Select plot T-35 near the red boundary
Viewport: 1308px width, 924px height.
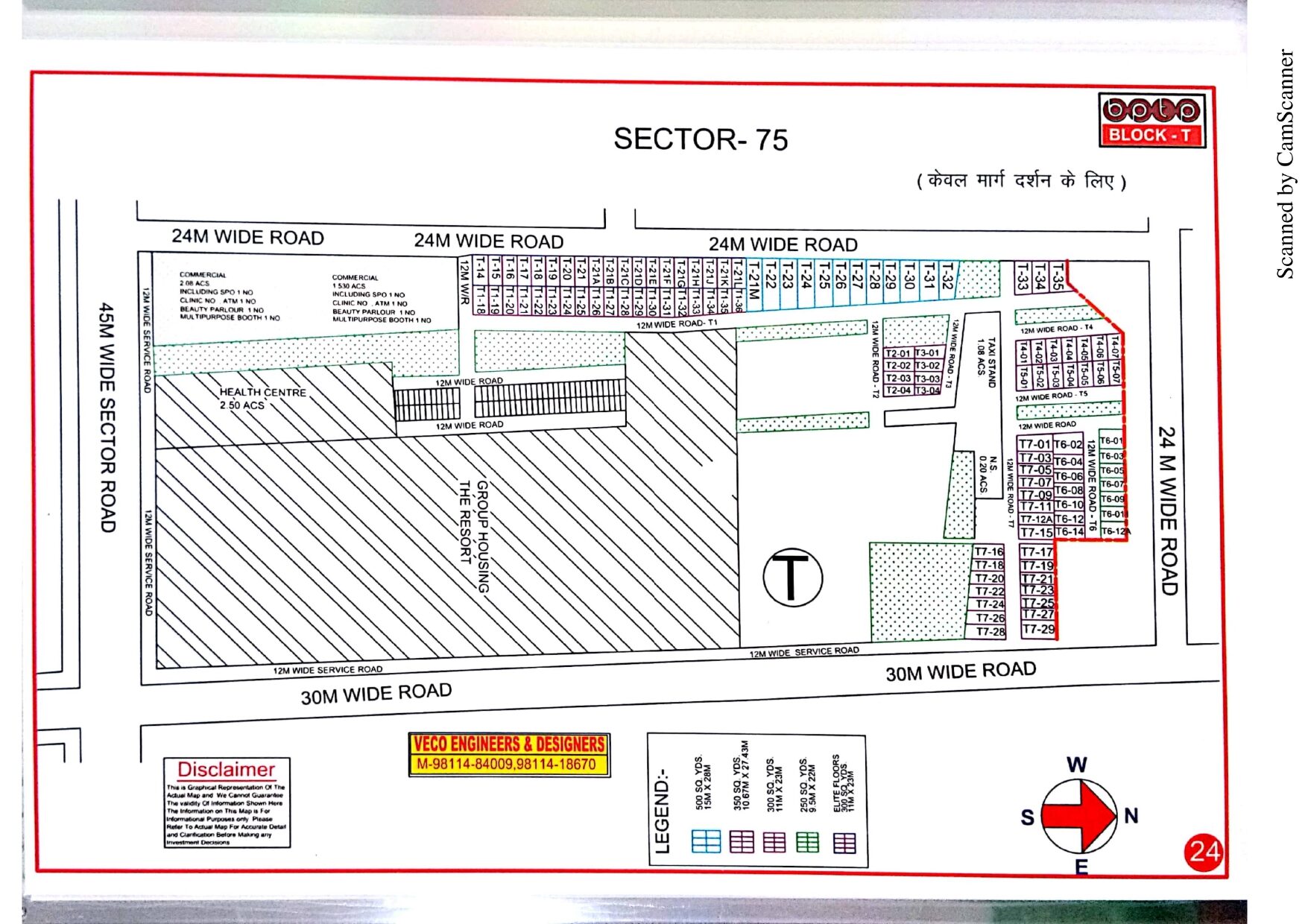(x=1057, y=276)
